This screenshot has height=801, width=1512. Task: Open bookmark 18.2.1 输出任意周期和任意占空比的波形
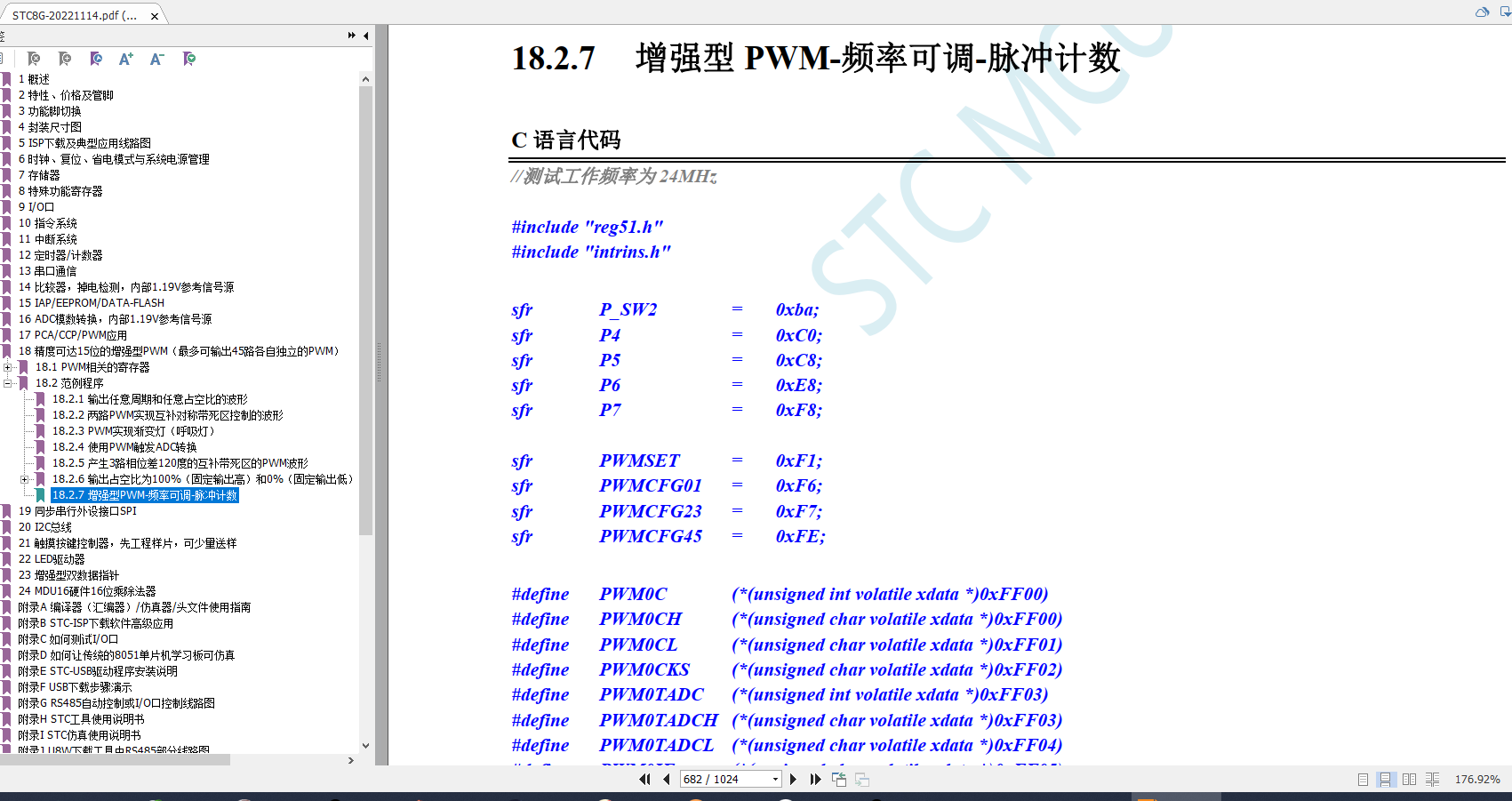coord(149,399)
